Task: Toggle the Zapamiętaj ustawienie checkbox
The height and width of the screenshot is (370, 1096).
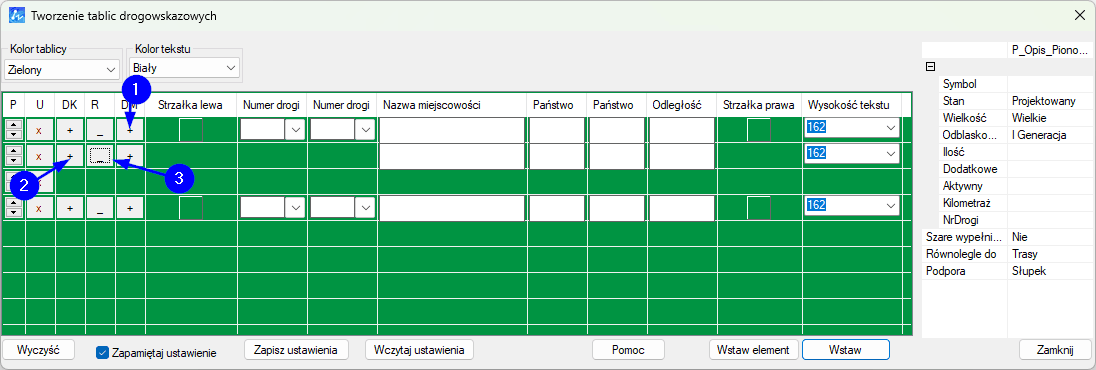Action: coord(101,353)
